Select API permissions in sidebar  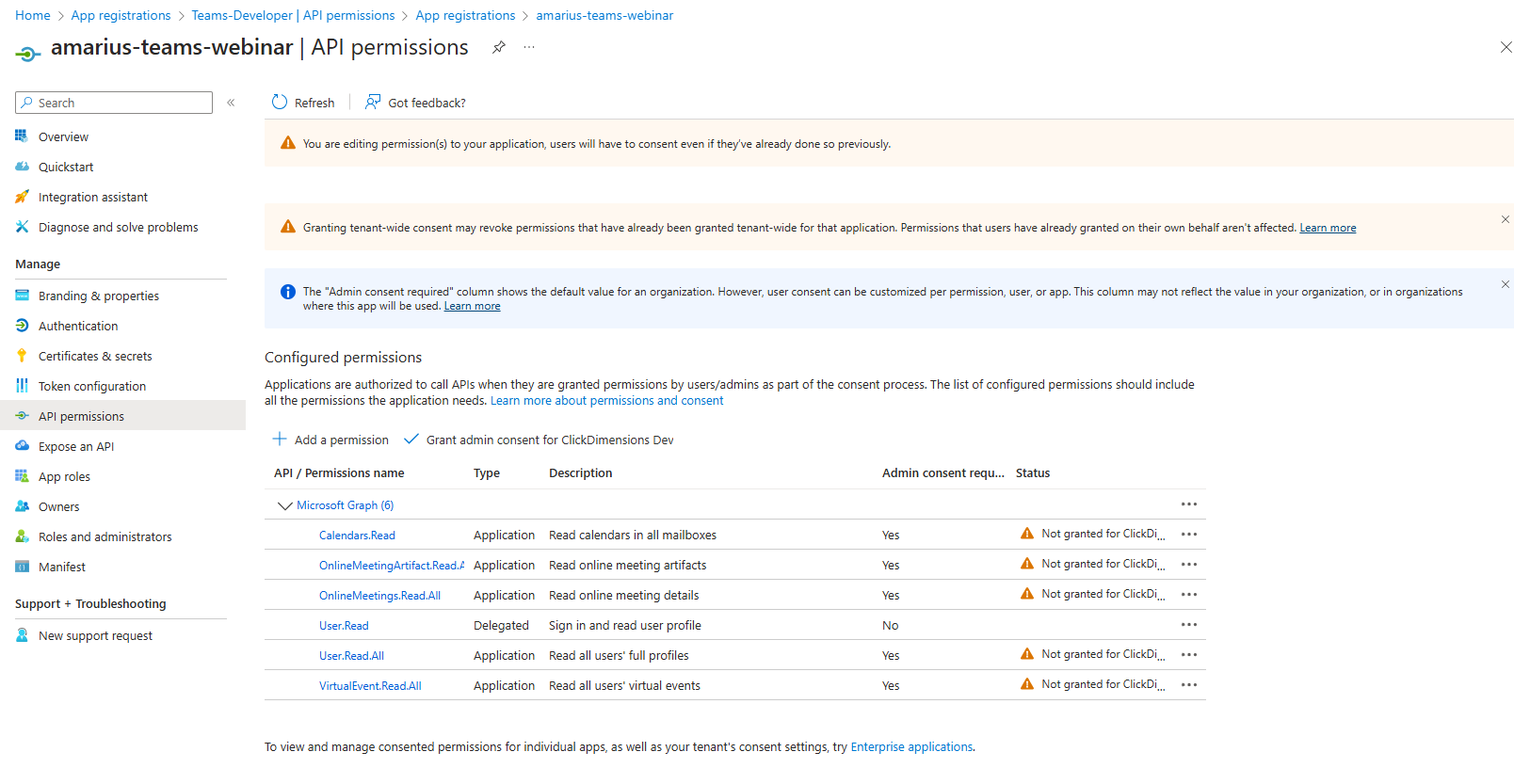tap(122, 415)
